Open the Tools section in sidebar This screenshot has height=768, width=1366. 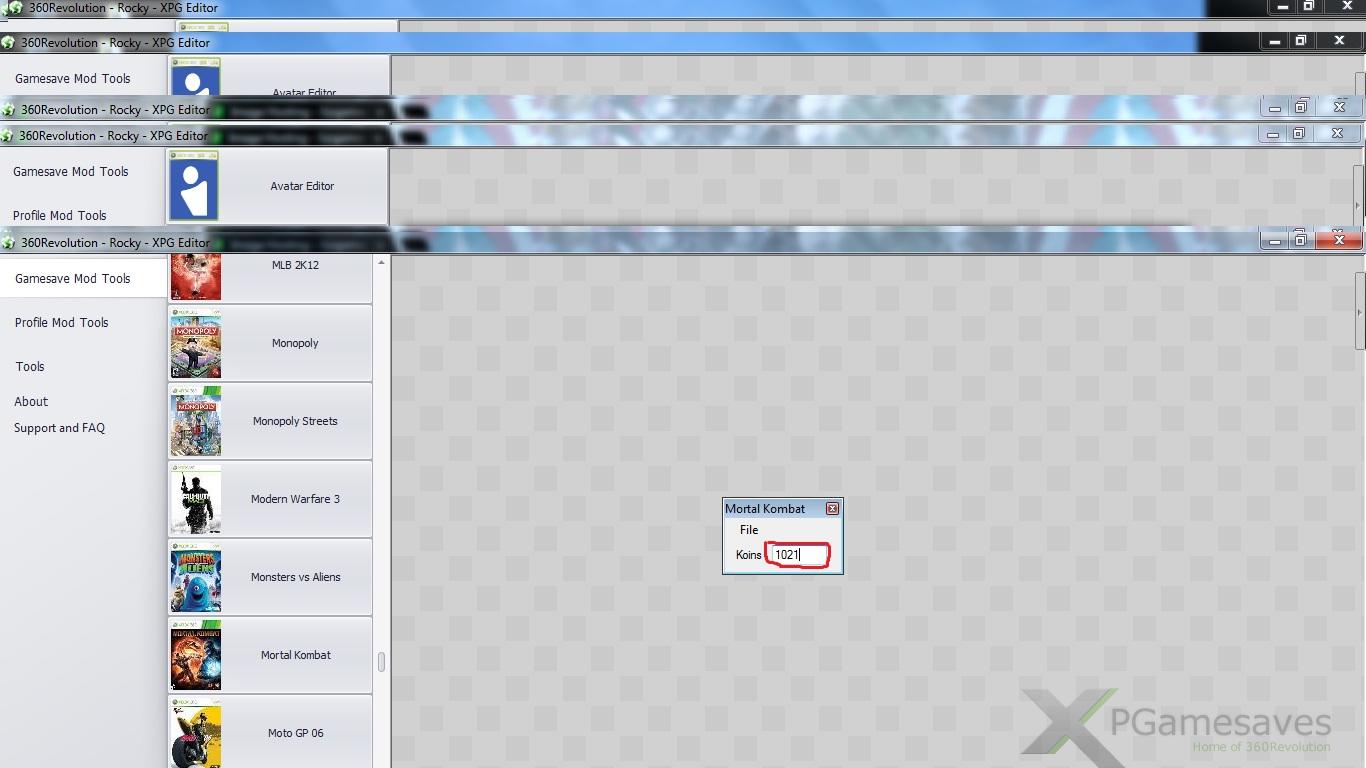(x=30, y=367)
